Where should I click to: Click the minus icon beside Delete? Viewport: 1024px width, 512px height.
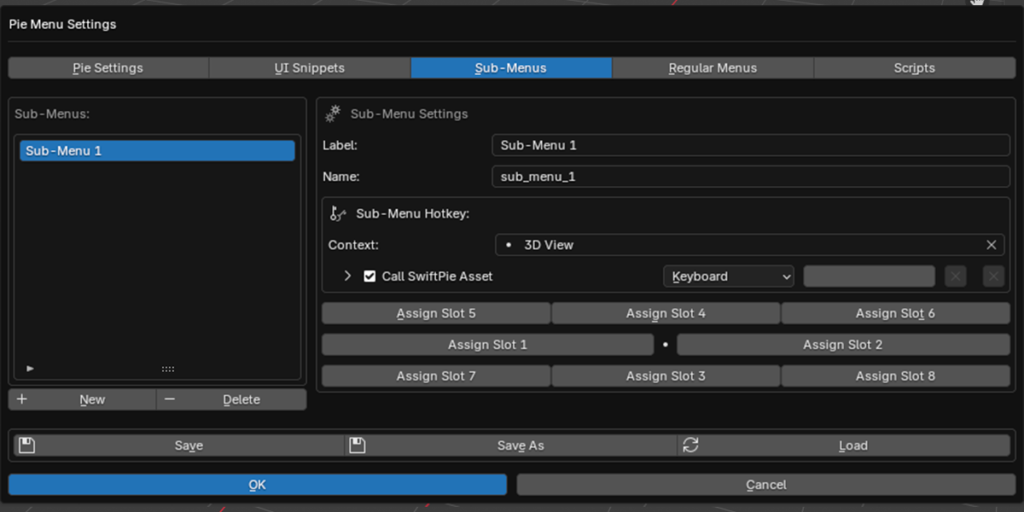point(170,399)
